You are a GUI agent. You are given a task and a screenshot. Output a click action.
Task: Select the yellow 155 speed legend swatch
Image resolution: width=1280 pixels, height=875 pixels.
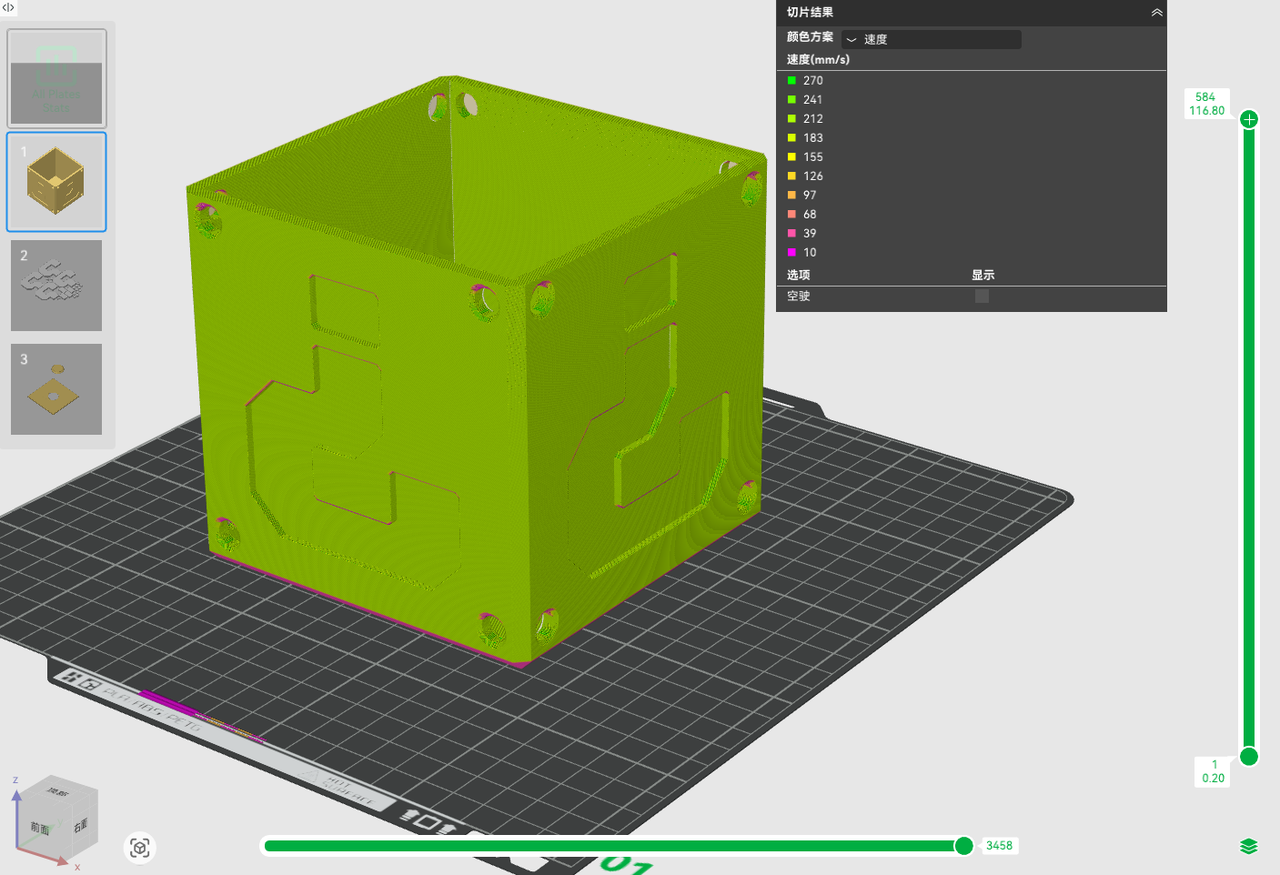[x=791, y=157]
